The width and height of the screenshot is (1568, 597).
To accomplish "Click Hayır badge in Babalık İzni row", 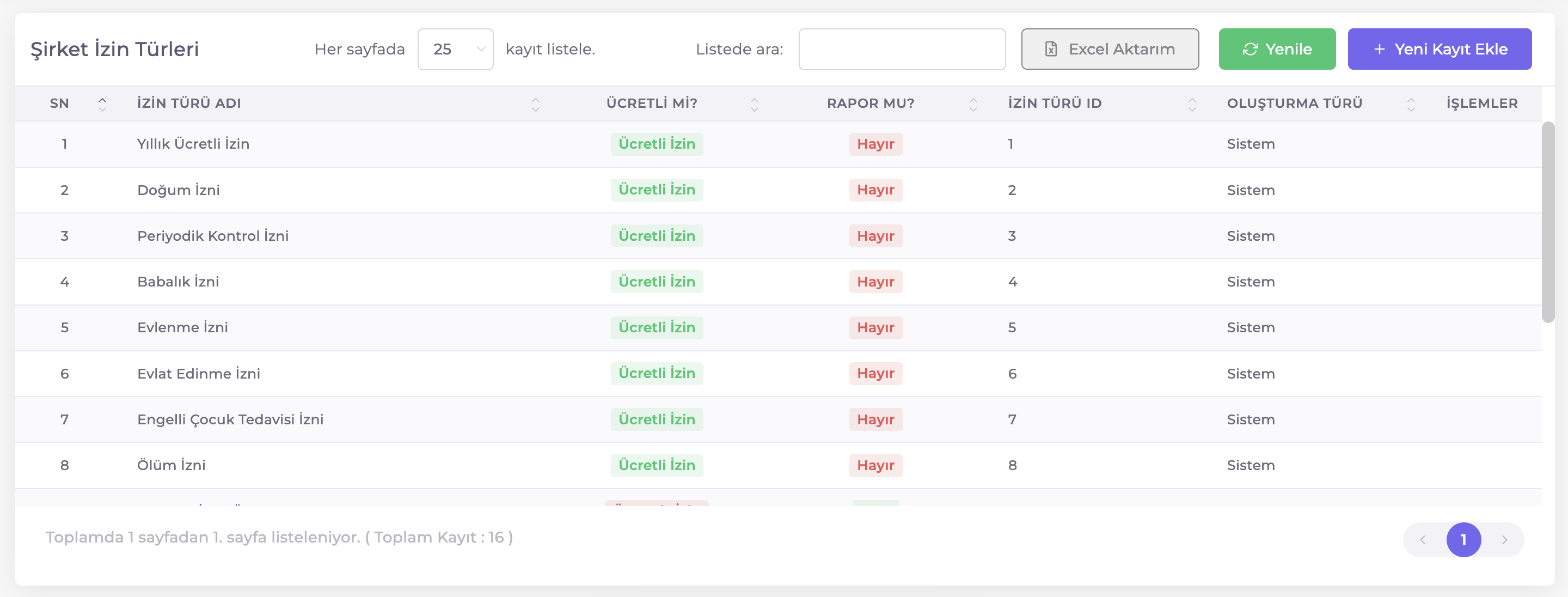I will point(875,282).
